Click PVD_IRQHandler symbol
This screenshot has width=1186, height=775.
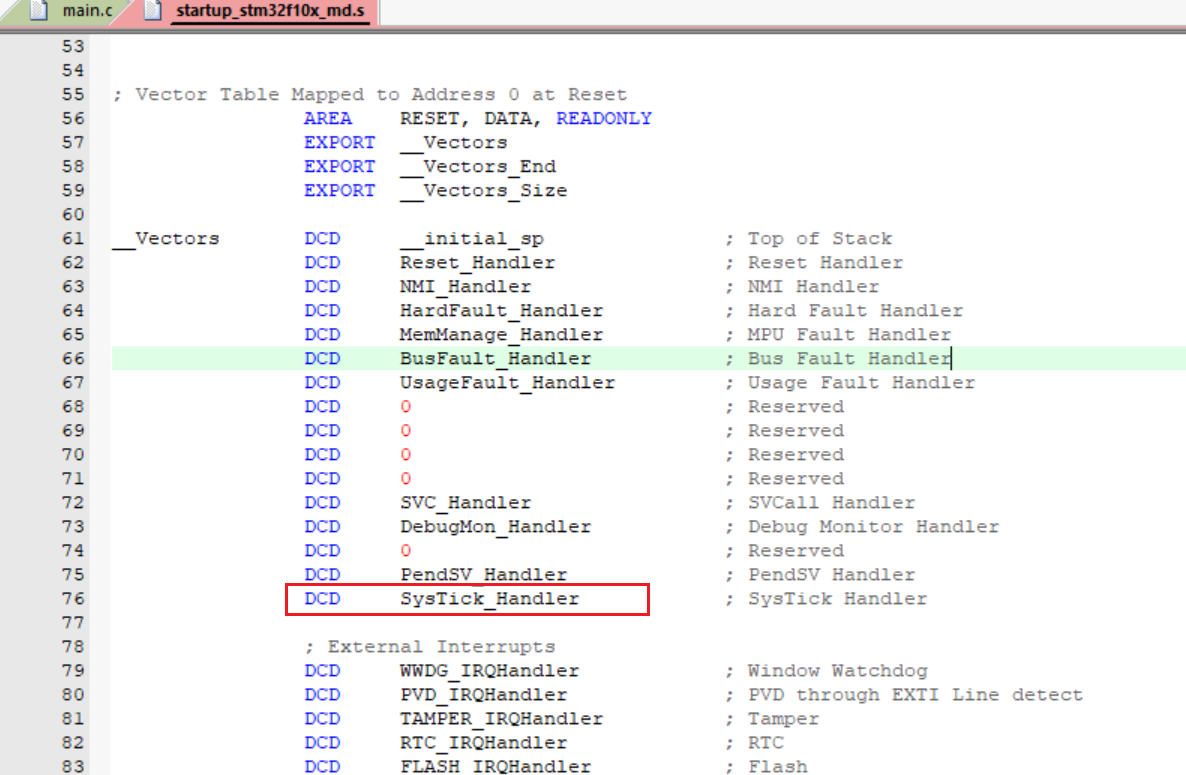click(483, 695)
